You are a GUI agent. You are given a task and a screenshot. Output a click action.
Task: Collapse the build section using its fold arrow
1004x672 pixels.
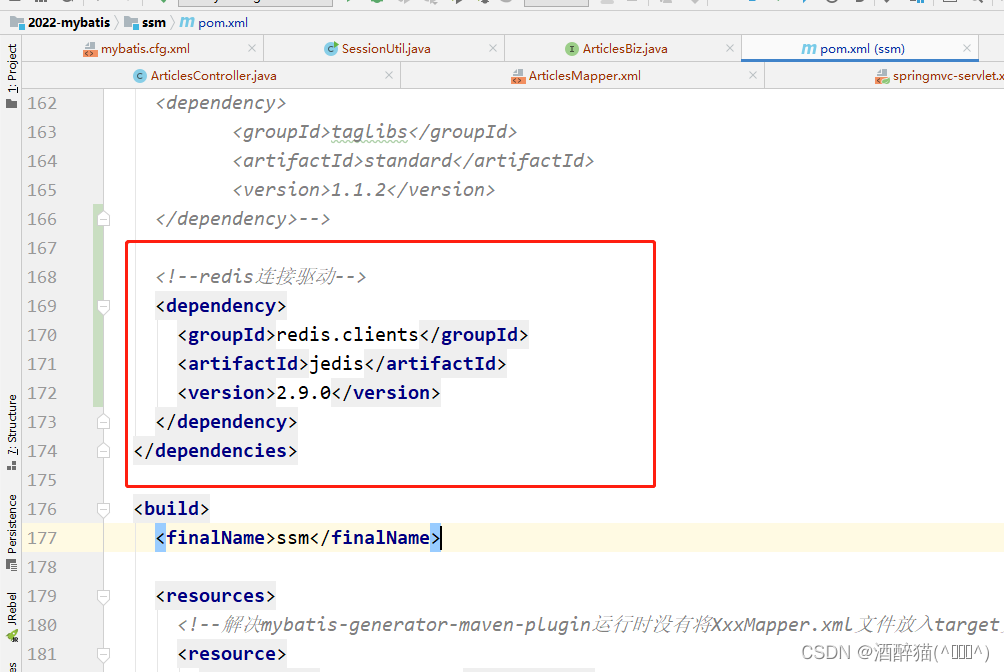point(102,509)
